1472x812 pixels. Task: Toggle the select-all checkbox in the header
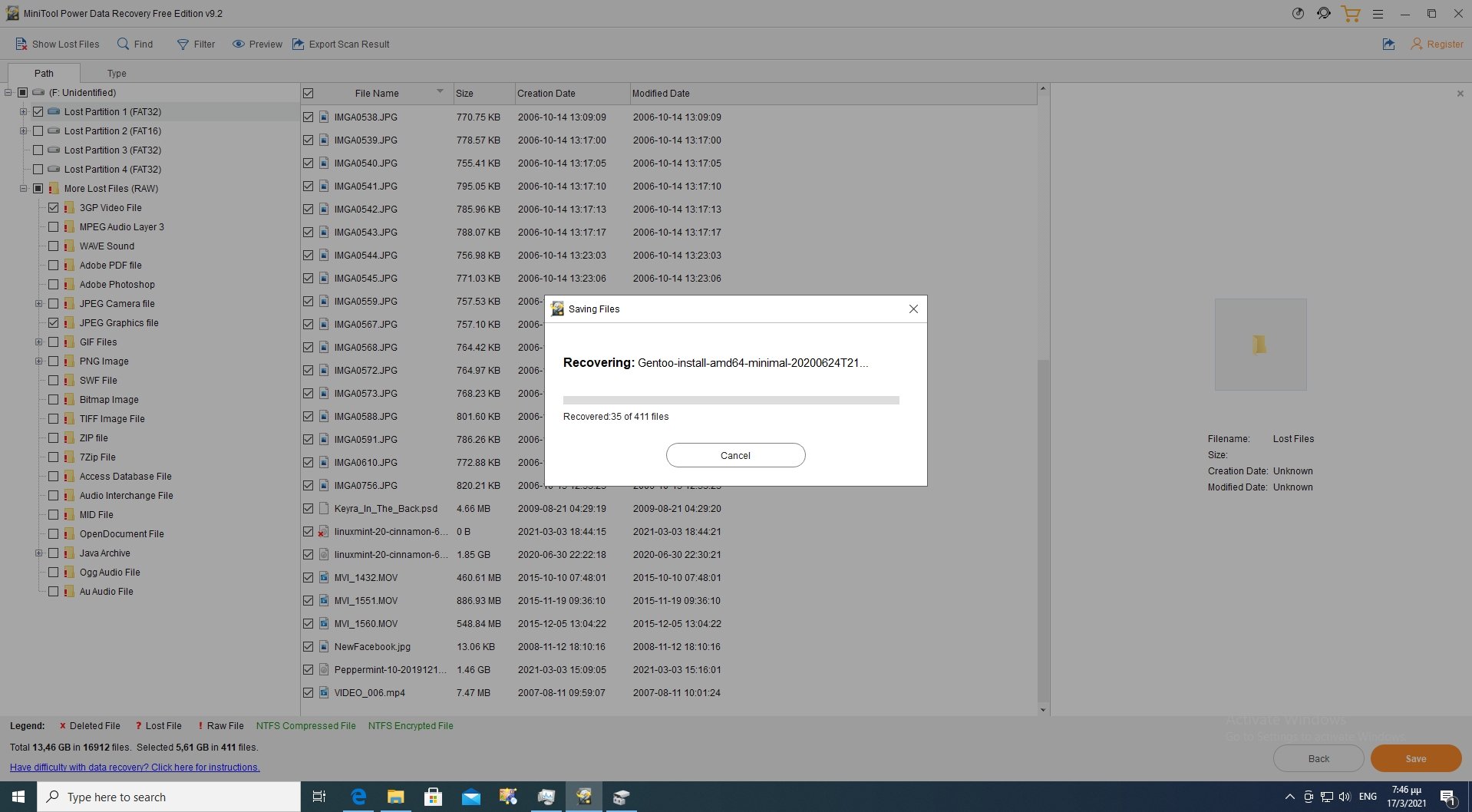tap(309, 93)
